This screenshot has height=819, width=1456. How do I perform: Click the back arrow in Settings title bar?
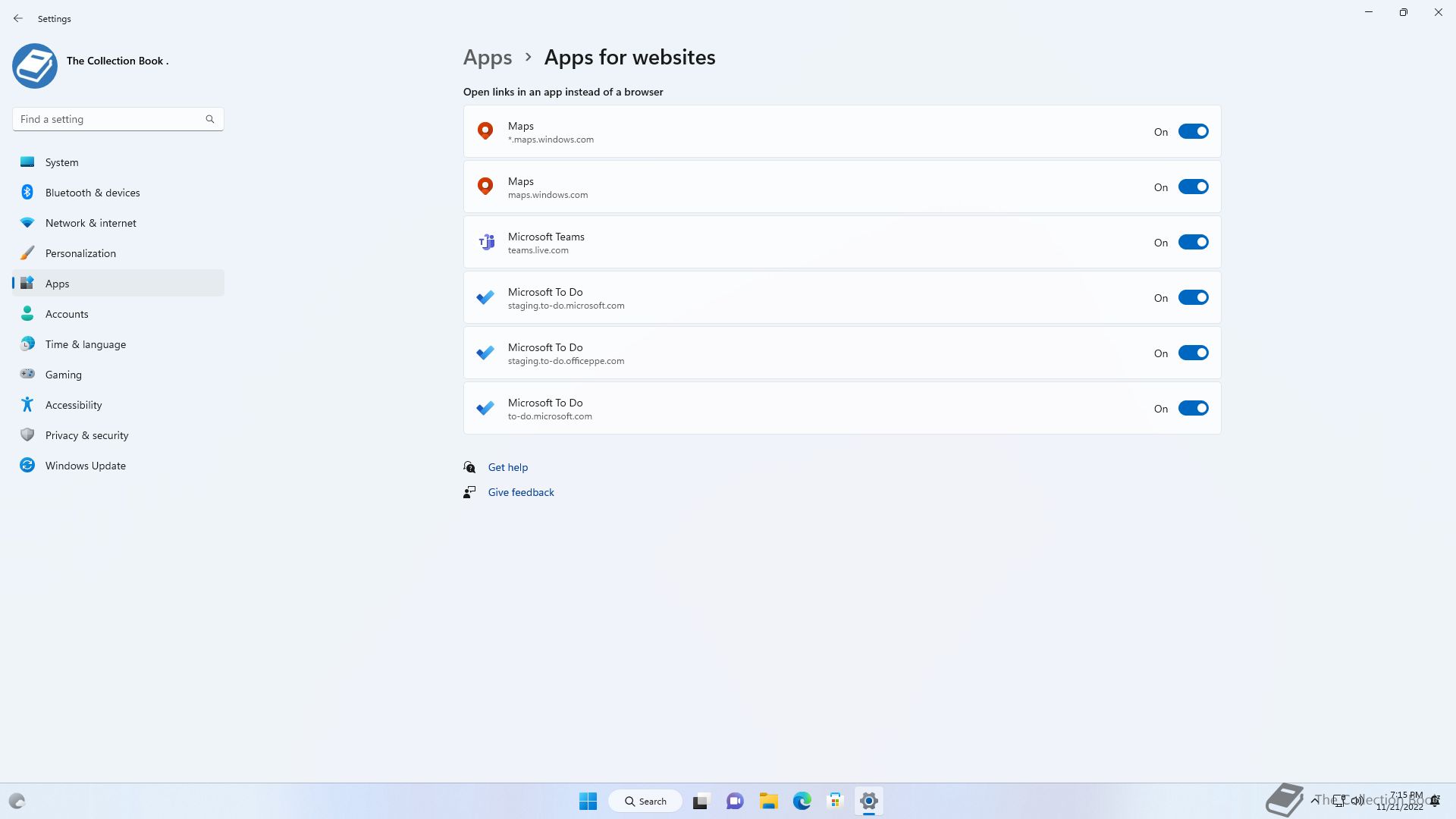[18, 18]
